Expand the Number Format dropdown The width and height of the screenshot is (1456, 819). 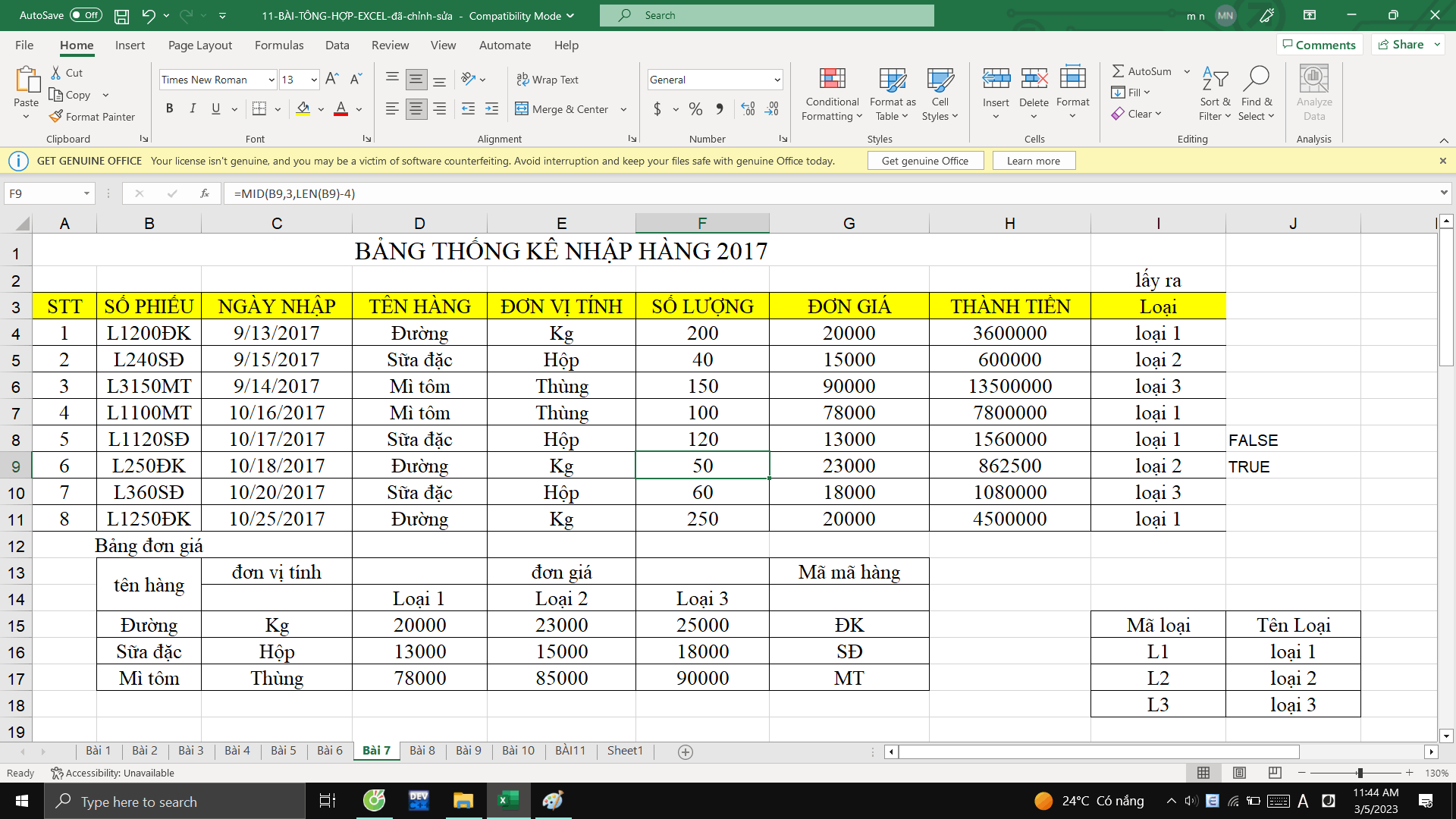(777, 80)
